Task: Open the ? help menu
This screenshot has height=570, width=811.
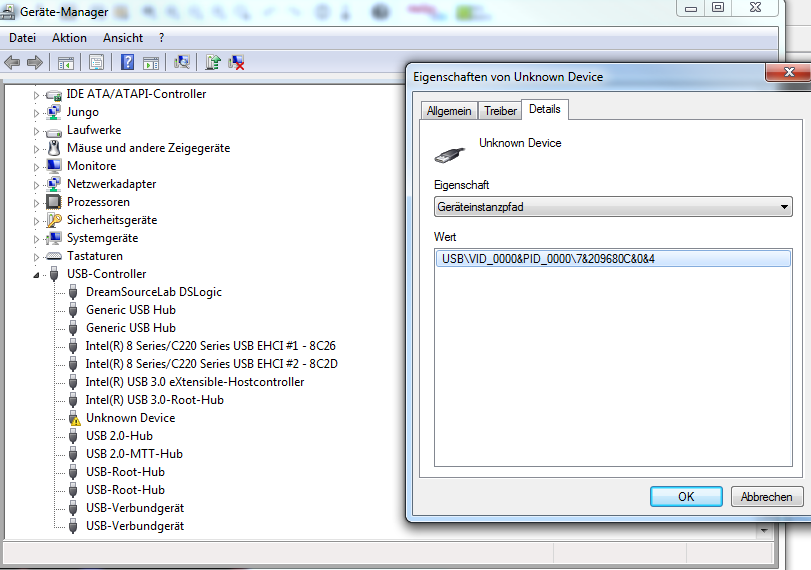Action: (161, 38)
